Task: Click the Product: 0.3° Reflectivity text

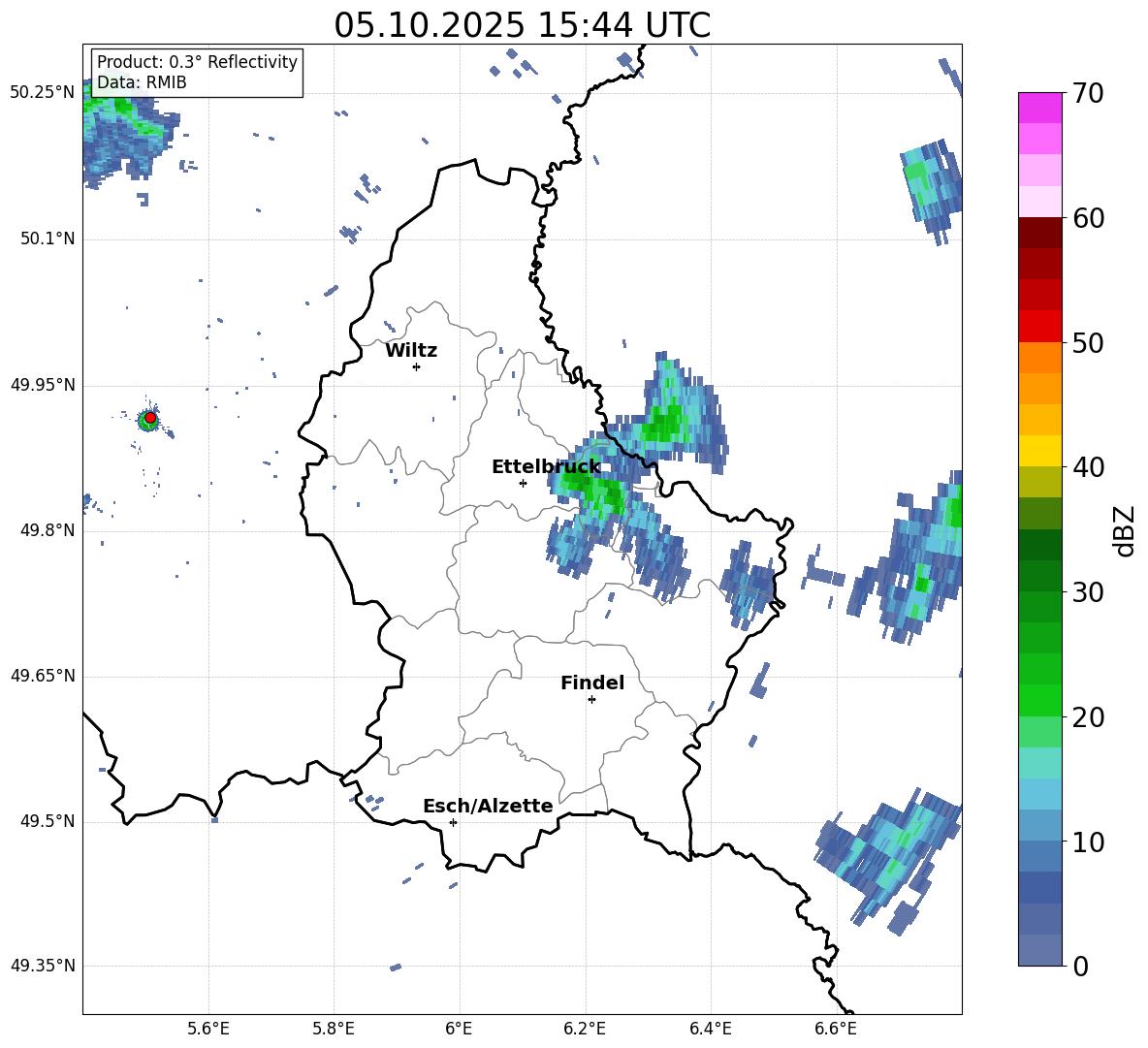Action: tap(197, 62)
